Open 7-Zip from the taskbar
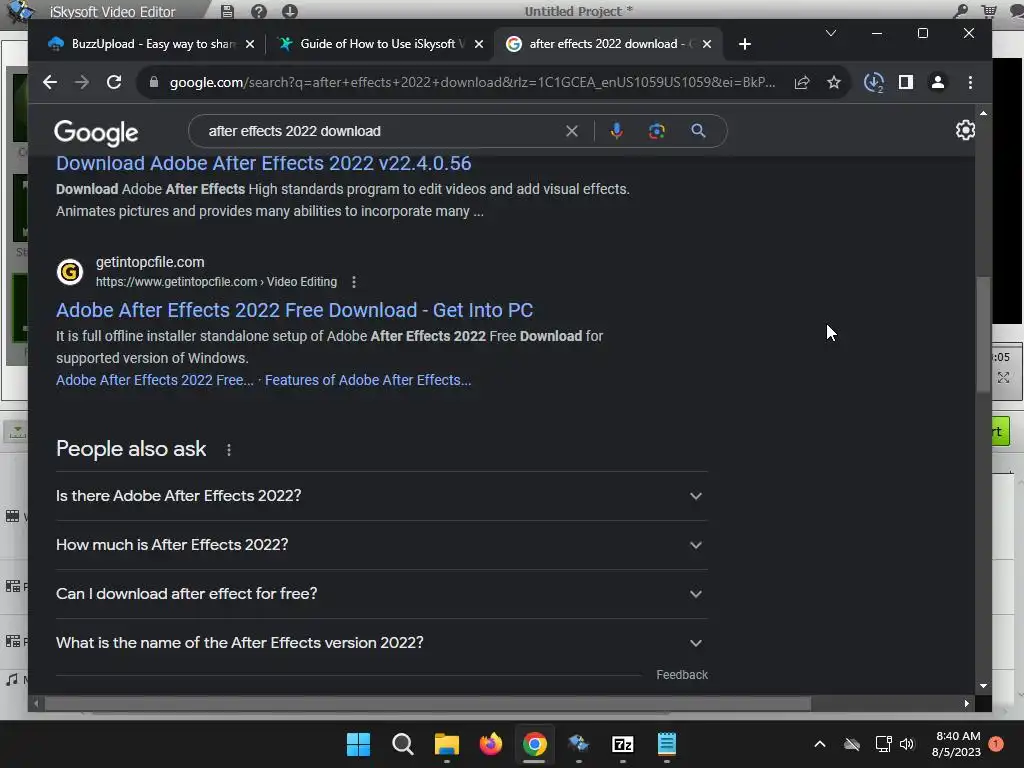1024x768 pixels. (622, 744)
